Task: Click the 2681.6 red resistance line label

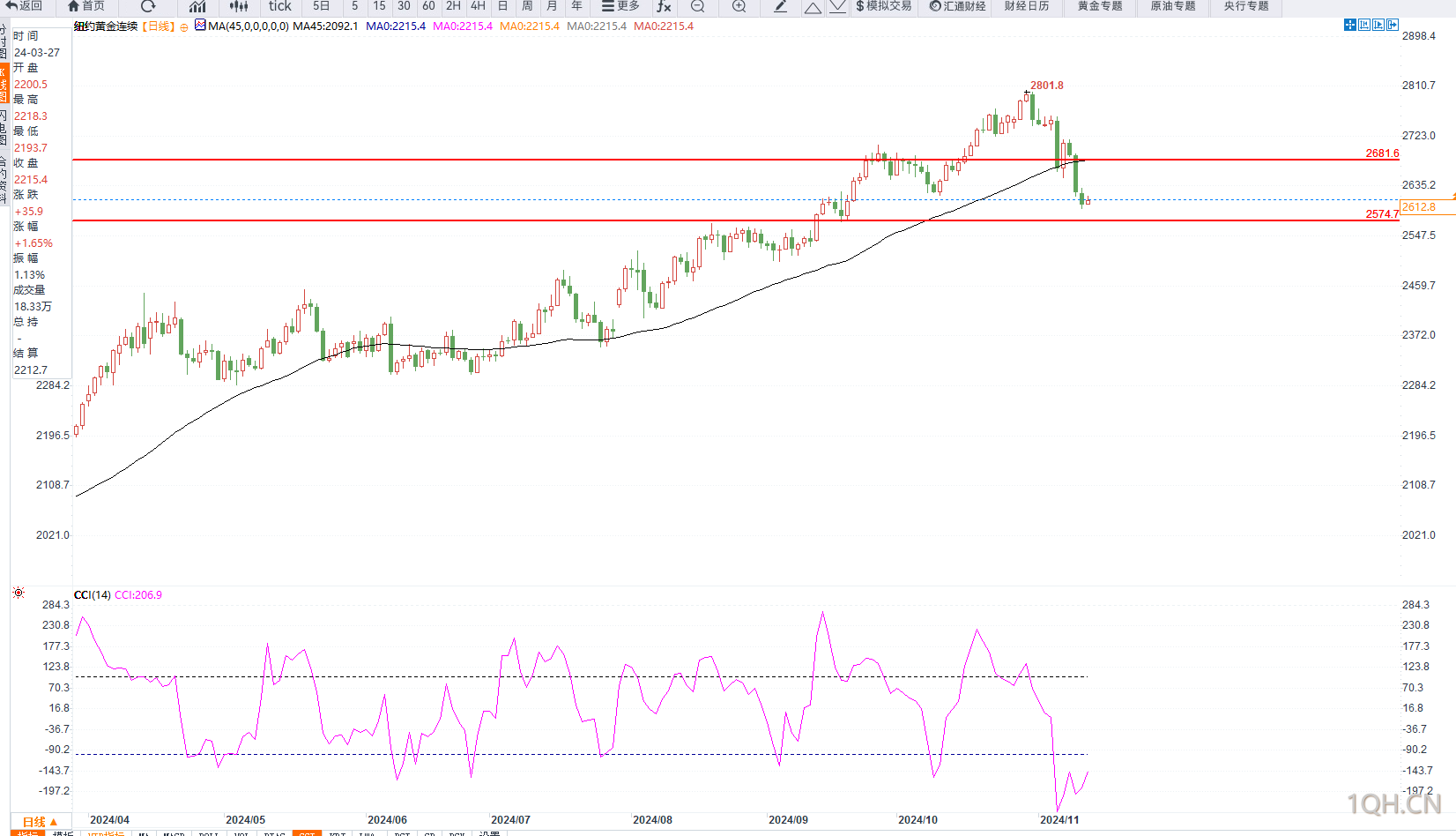Action: 1382,153
